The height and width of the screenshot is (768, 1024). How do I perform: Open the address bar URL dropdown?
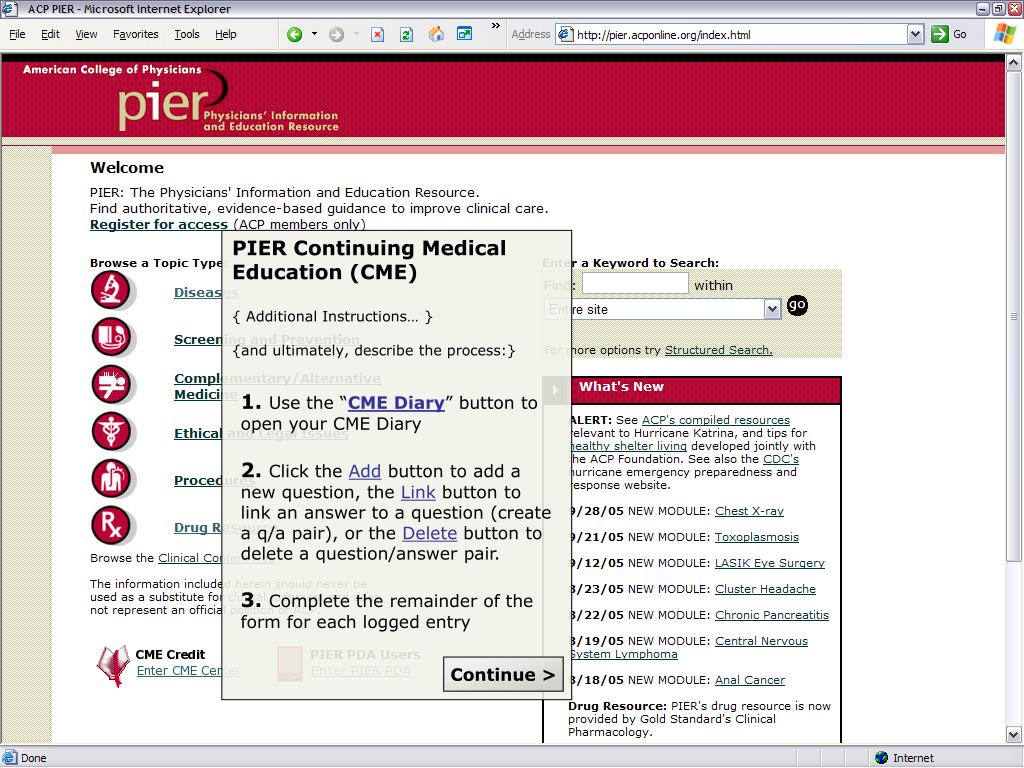pos(916,35)
